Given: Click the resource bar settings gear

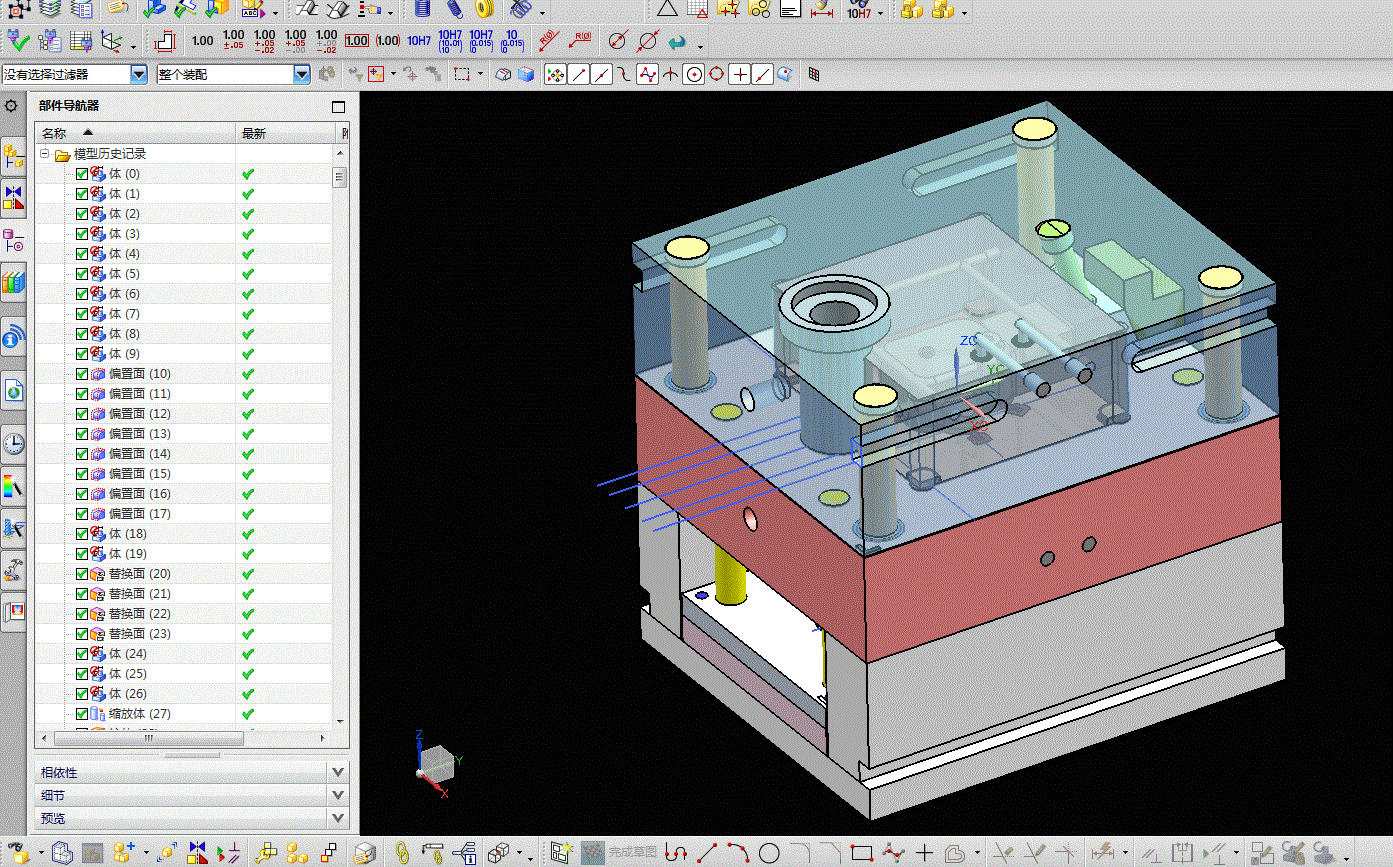Looking at the screenshot, I should 12,106.
